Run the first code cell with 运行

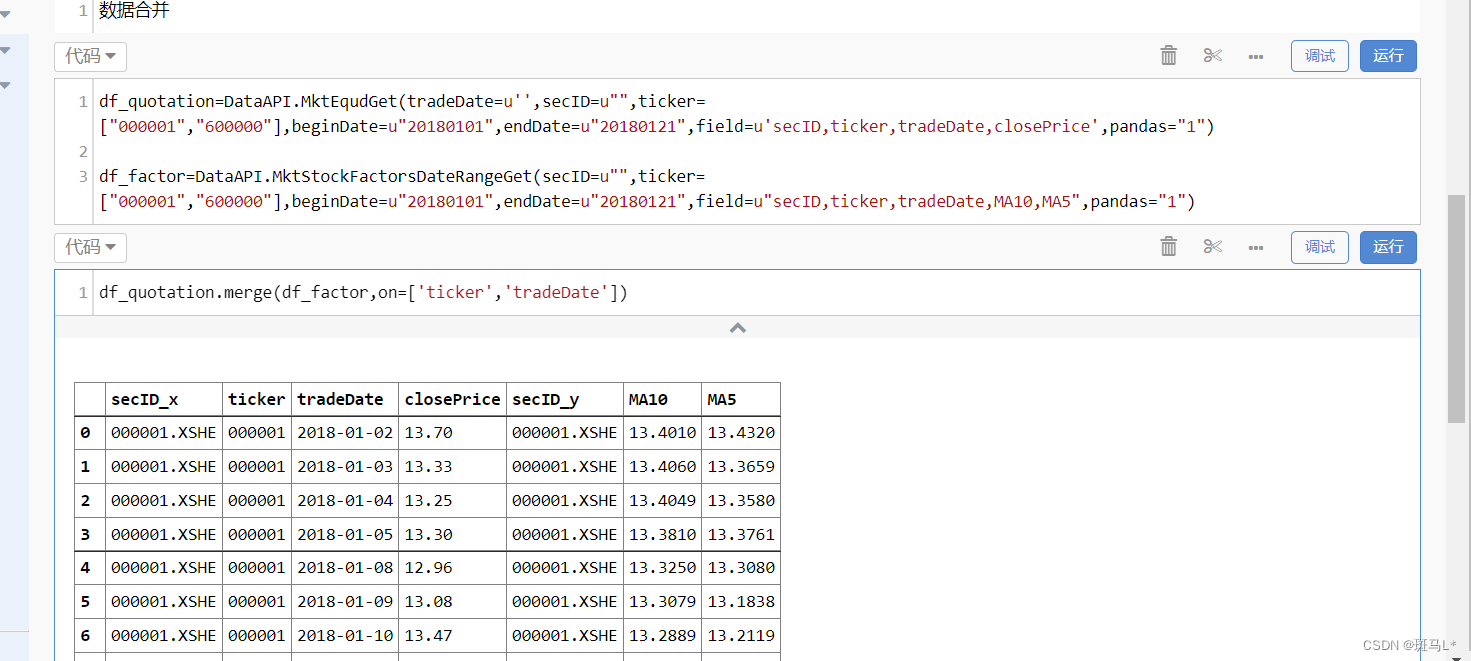pos(1388,56)
